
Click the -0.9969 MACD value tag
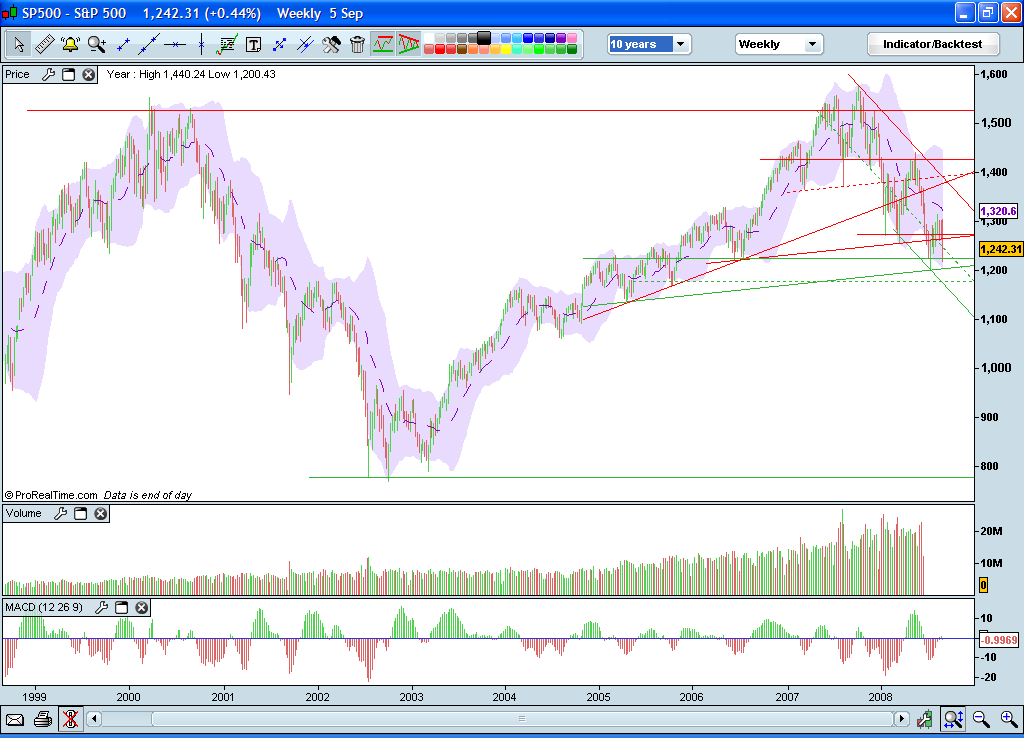(x=999, y=640)
